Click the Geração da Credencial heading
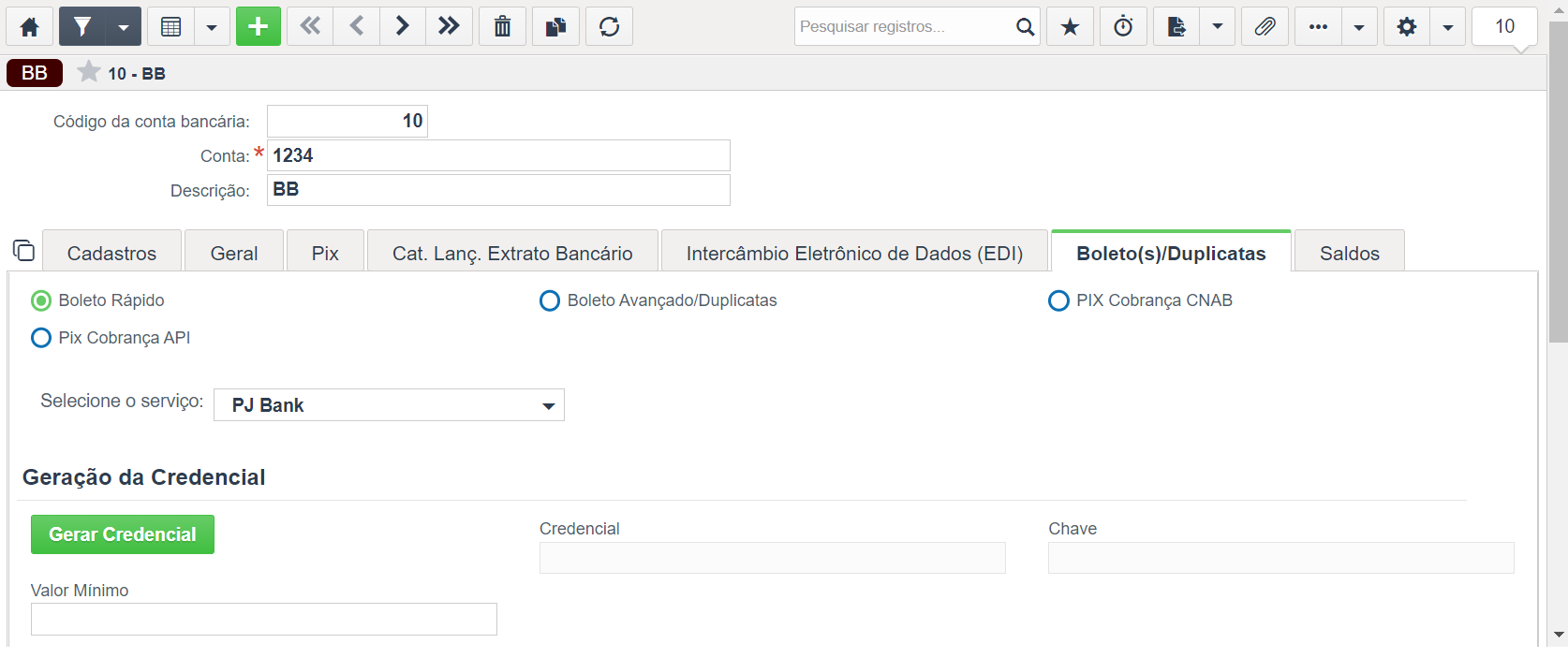Viewport: 1568px width, 658px height. [144, 477]
